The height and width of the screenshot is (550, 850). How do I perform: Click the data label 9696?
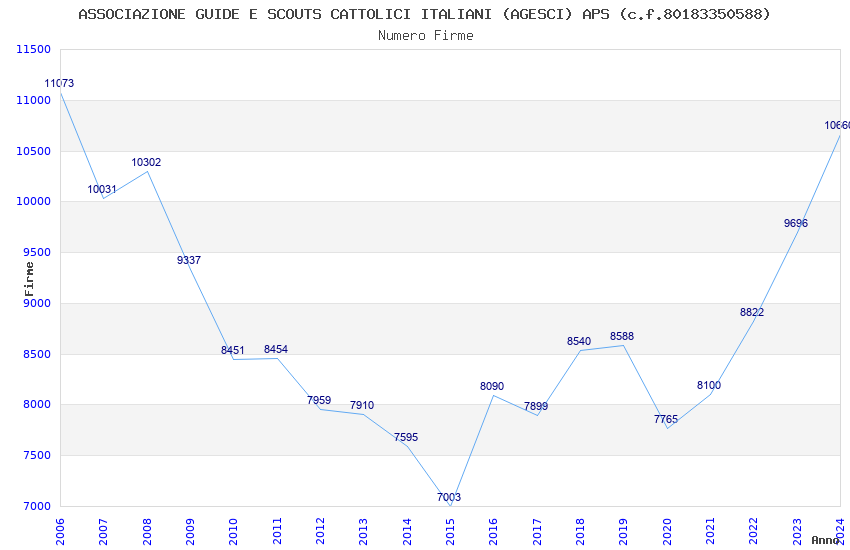coord(796,223)
